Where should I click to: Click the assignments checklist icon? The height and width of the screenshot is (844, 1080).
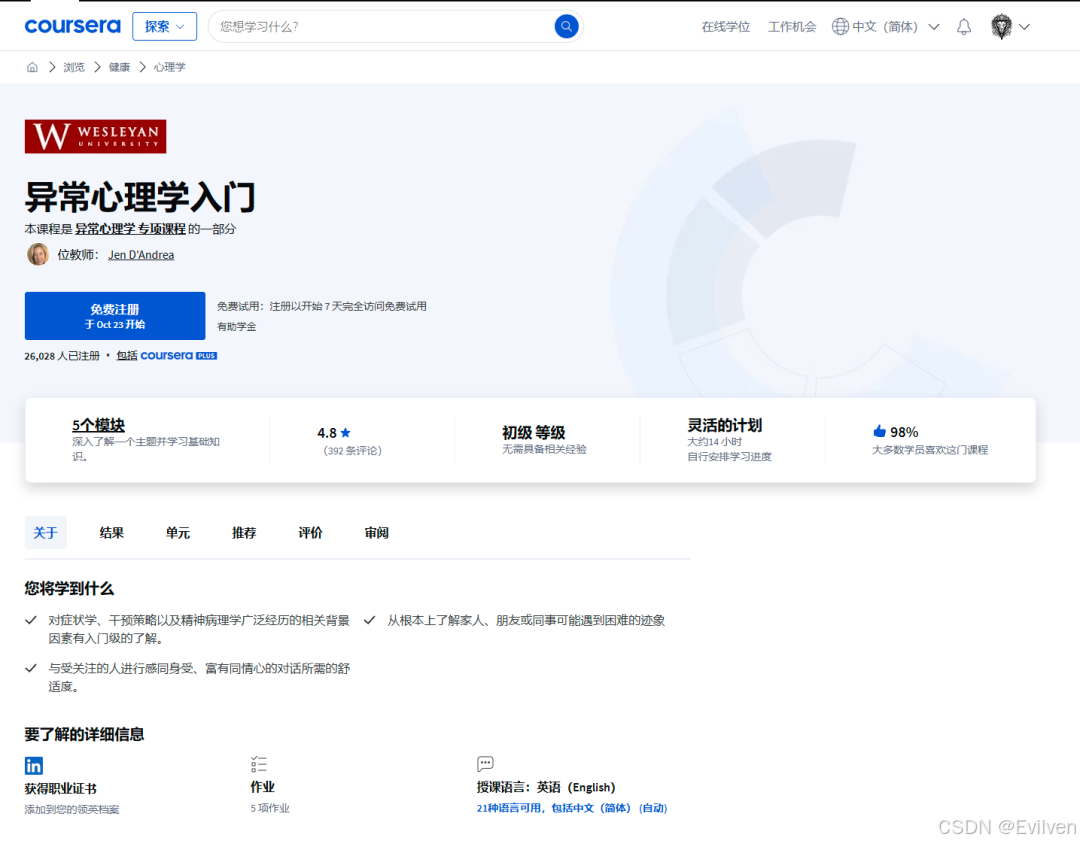[259, 764]
